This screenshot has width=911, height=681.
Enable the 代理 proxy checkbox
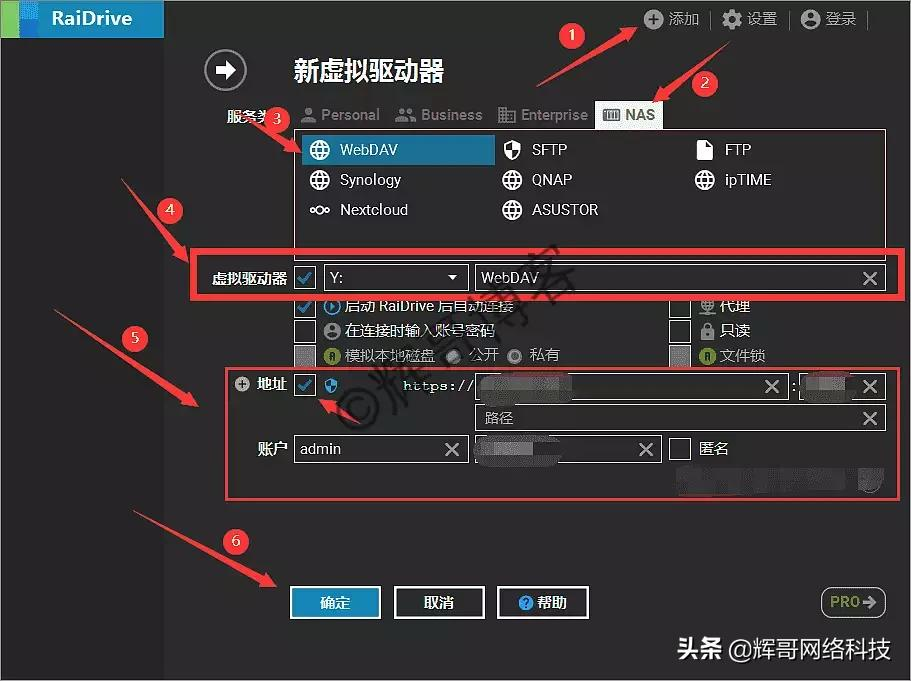[680, 307]
